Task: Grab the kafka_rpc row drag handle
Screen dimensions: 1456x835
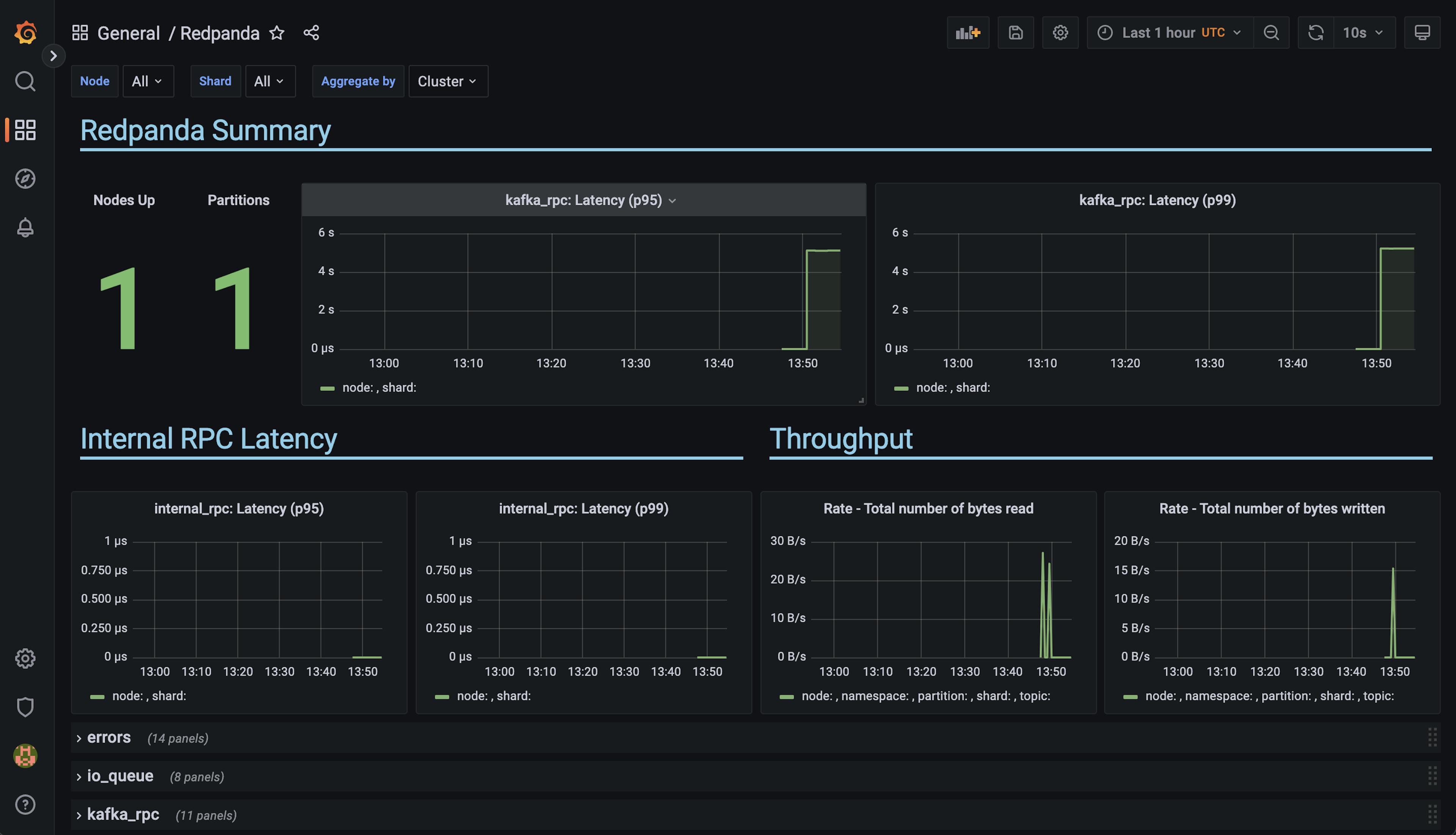Action: tap(1432, 814)
